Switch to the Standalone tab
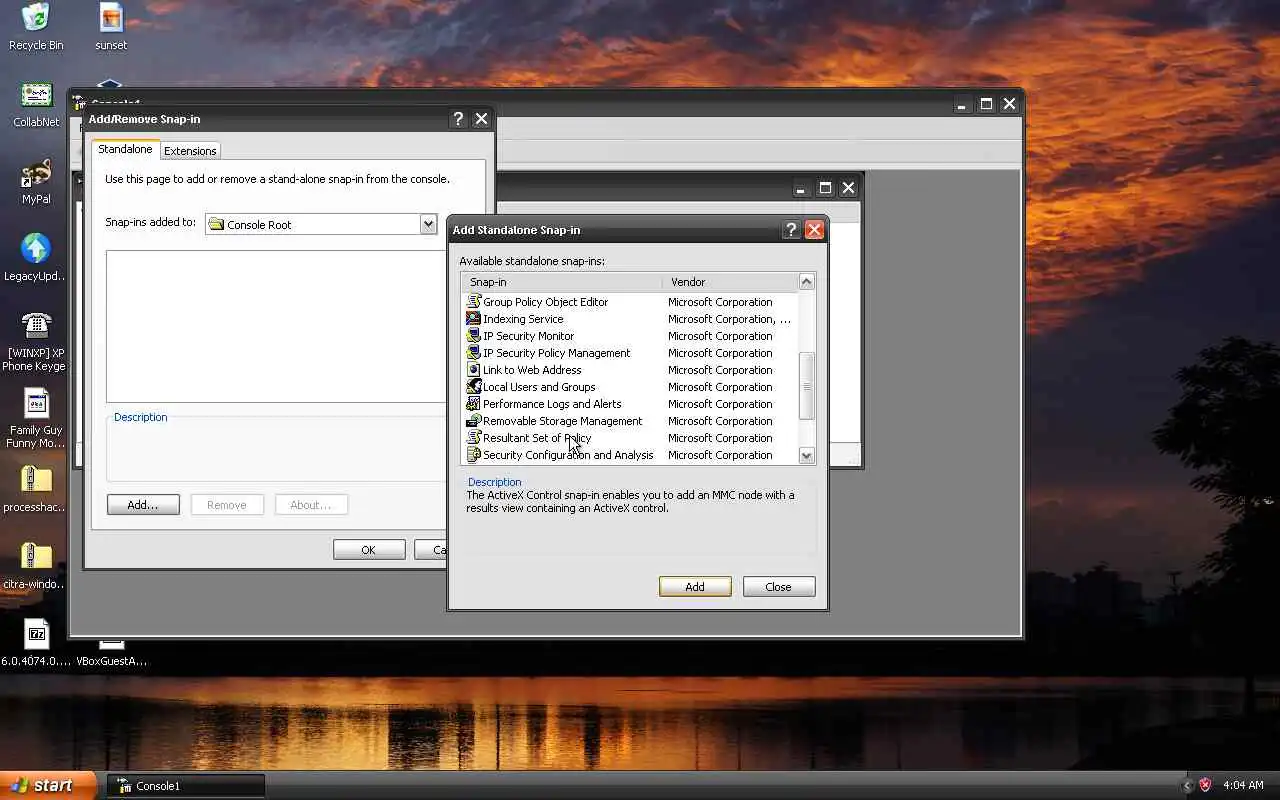 [x=125, y=149]
